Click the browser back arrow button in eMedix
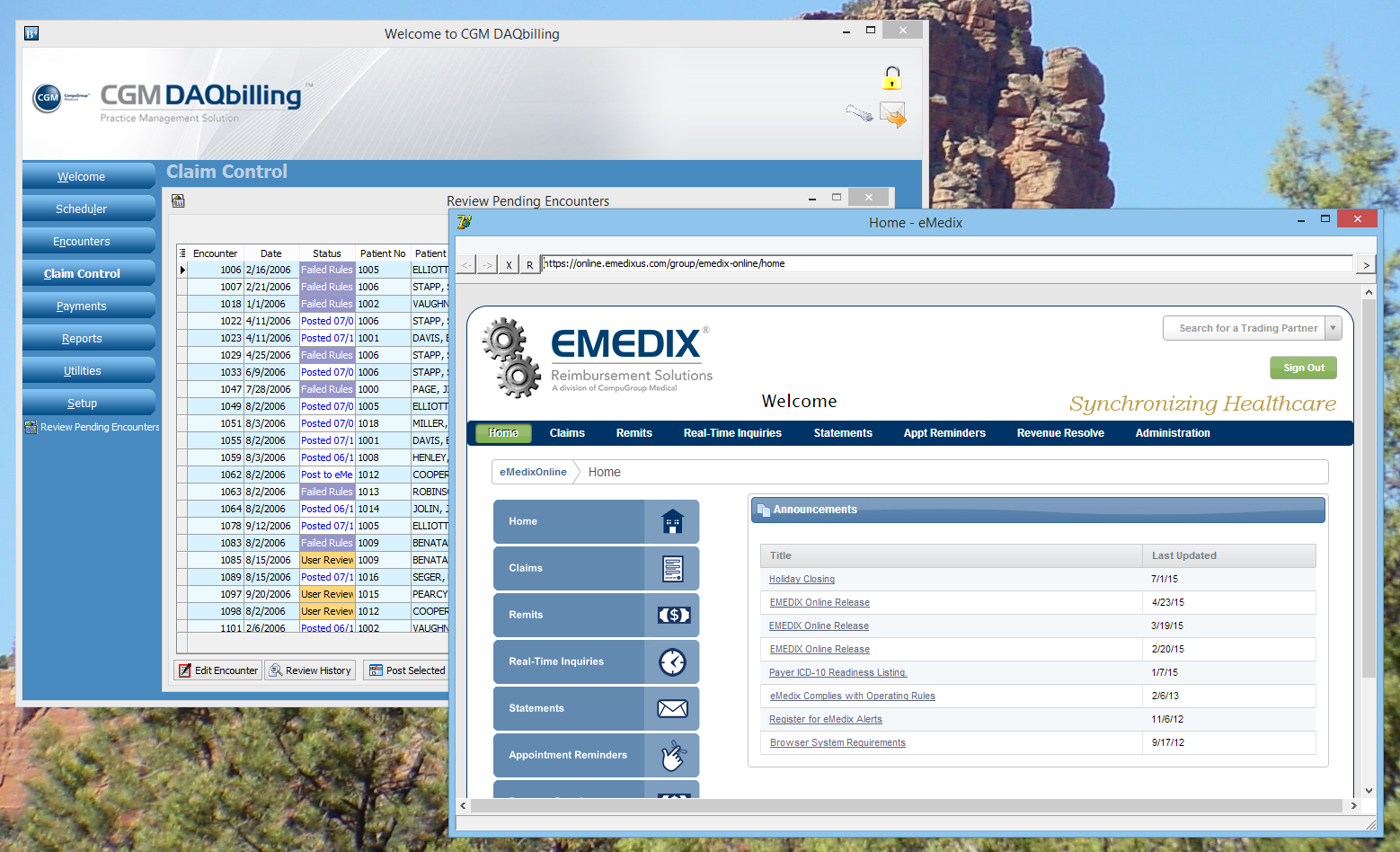 click(466, 264)
